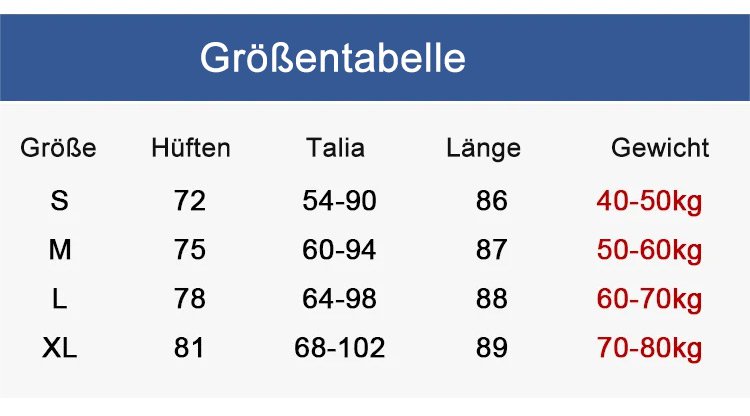The width and height of the screenshot is (750, 416).
Task: Select length value 87 for size M
Action: tap(491, 250)
